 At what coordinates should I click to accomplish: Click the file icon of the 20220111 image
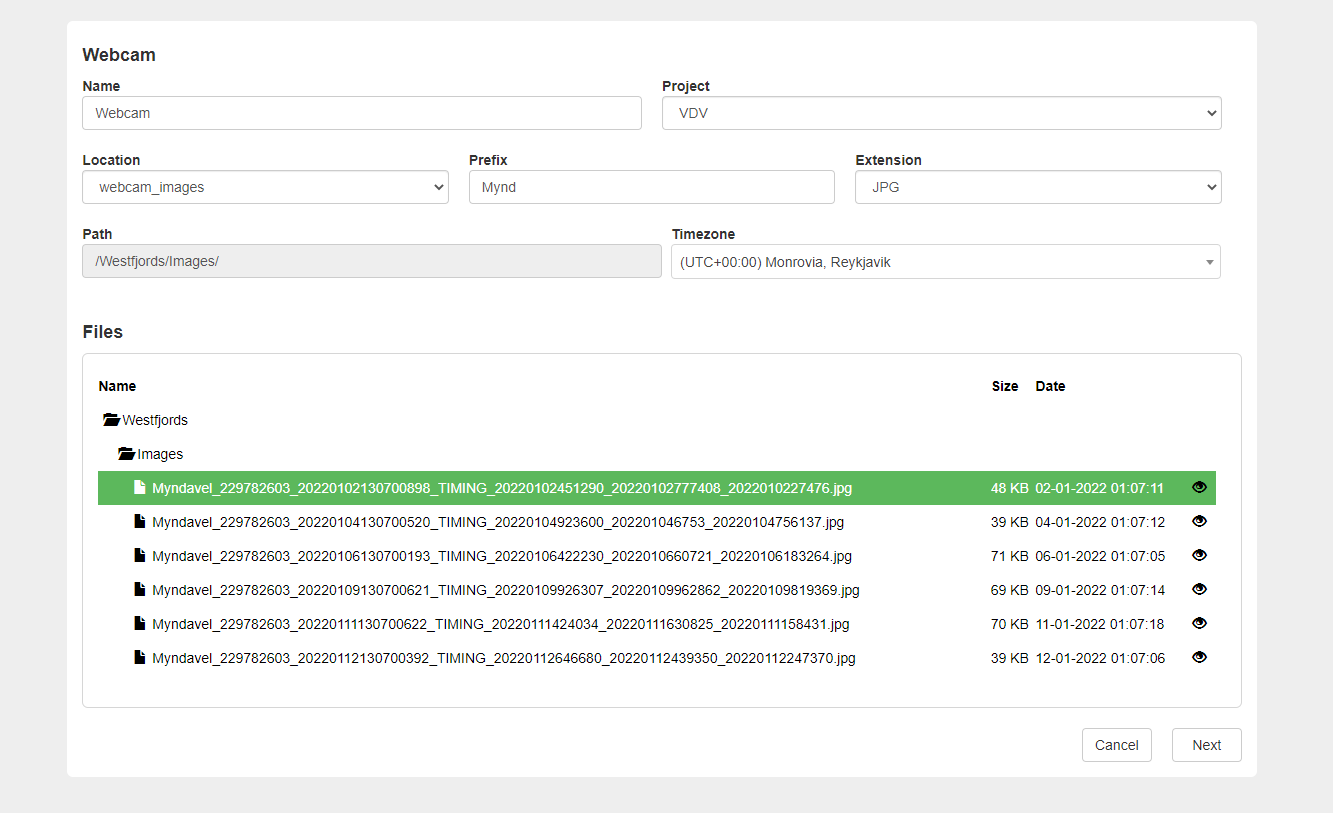pos(140,624)
